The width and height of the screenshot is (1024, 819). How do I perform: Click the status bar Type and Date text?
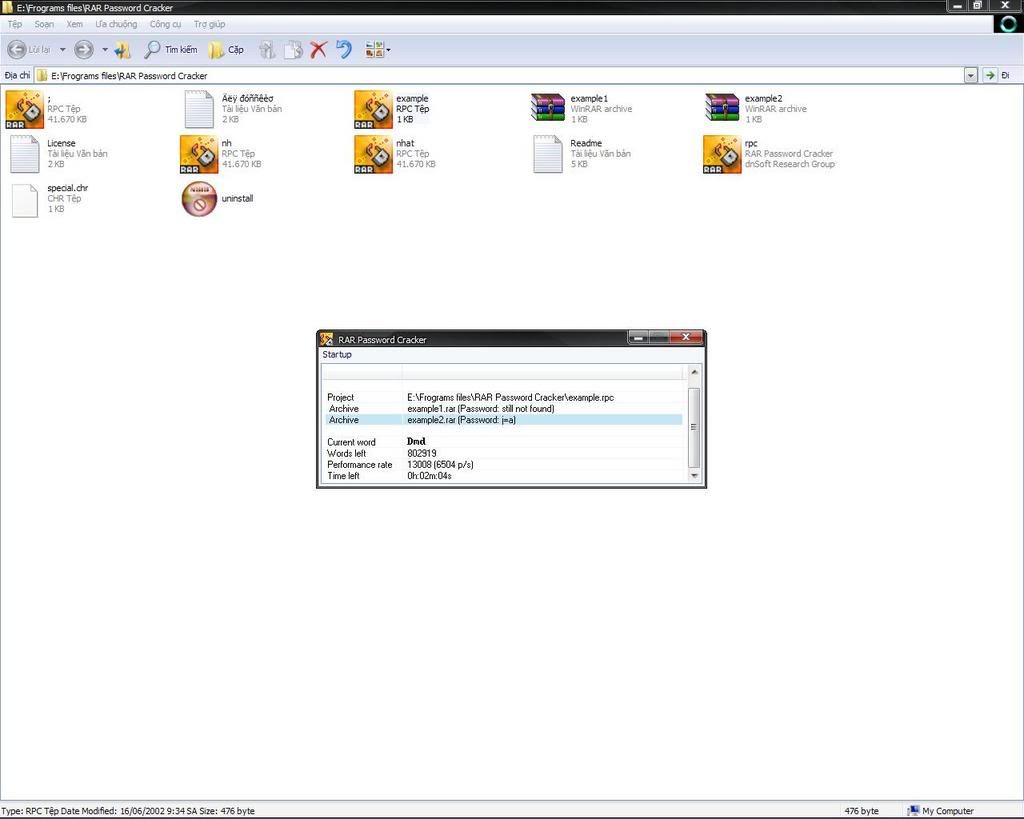click(x=128, y=811)
